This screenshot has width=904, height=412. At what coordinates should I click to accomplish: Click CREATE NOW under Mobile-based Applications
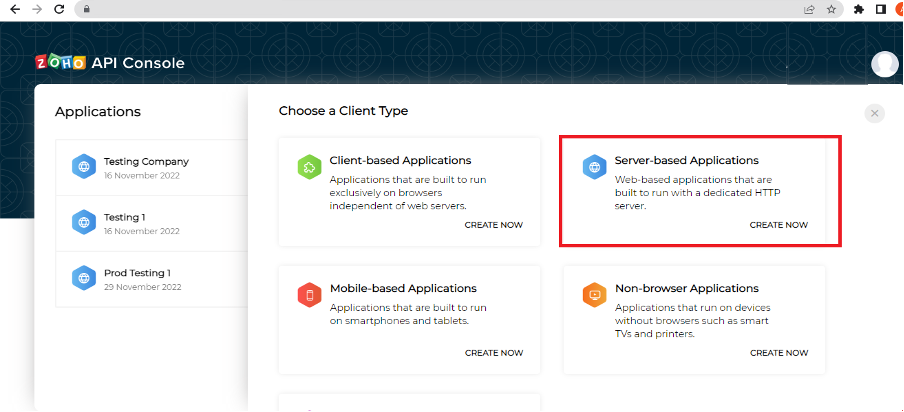(494, 353)
